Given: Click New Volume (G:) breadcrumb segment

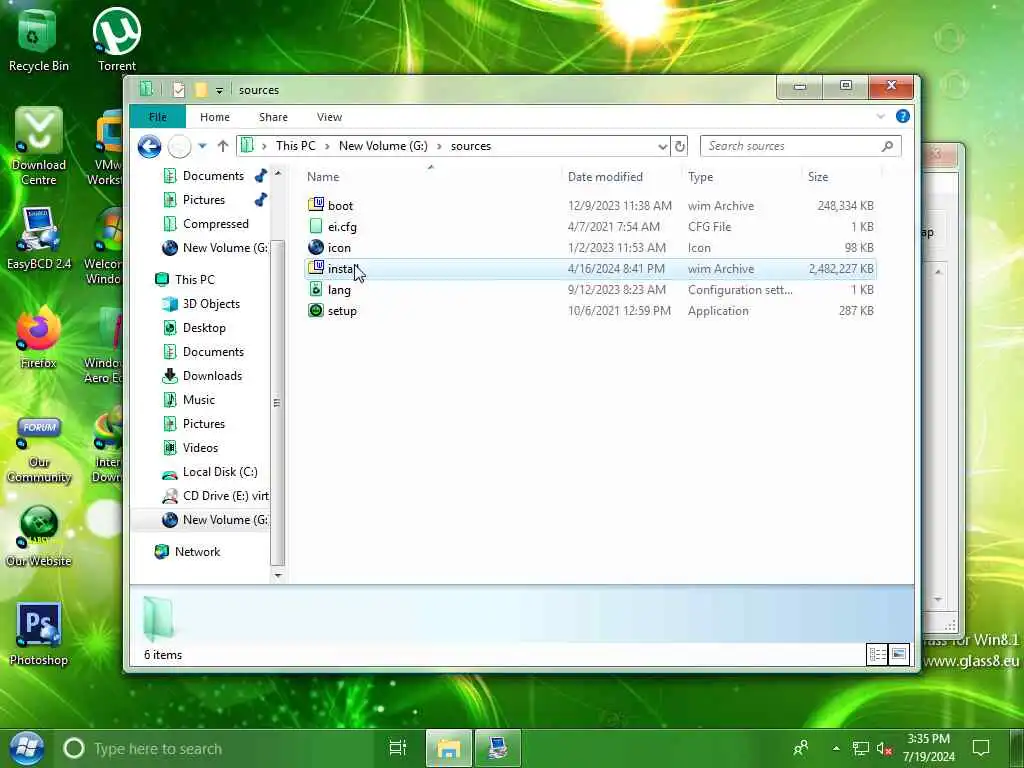Looking at the screenshot, I should click(x=383, y=146).
